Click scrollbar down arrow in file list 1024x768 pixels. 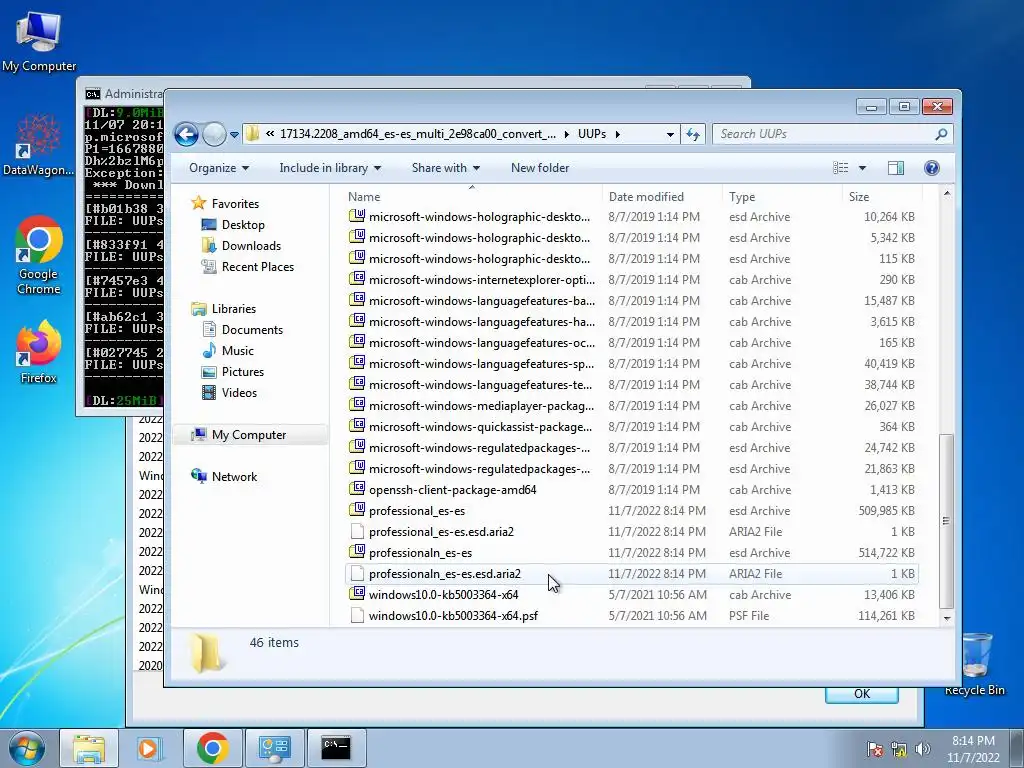[947, 618]
